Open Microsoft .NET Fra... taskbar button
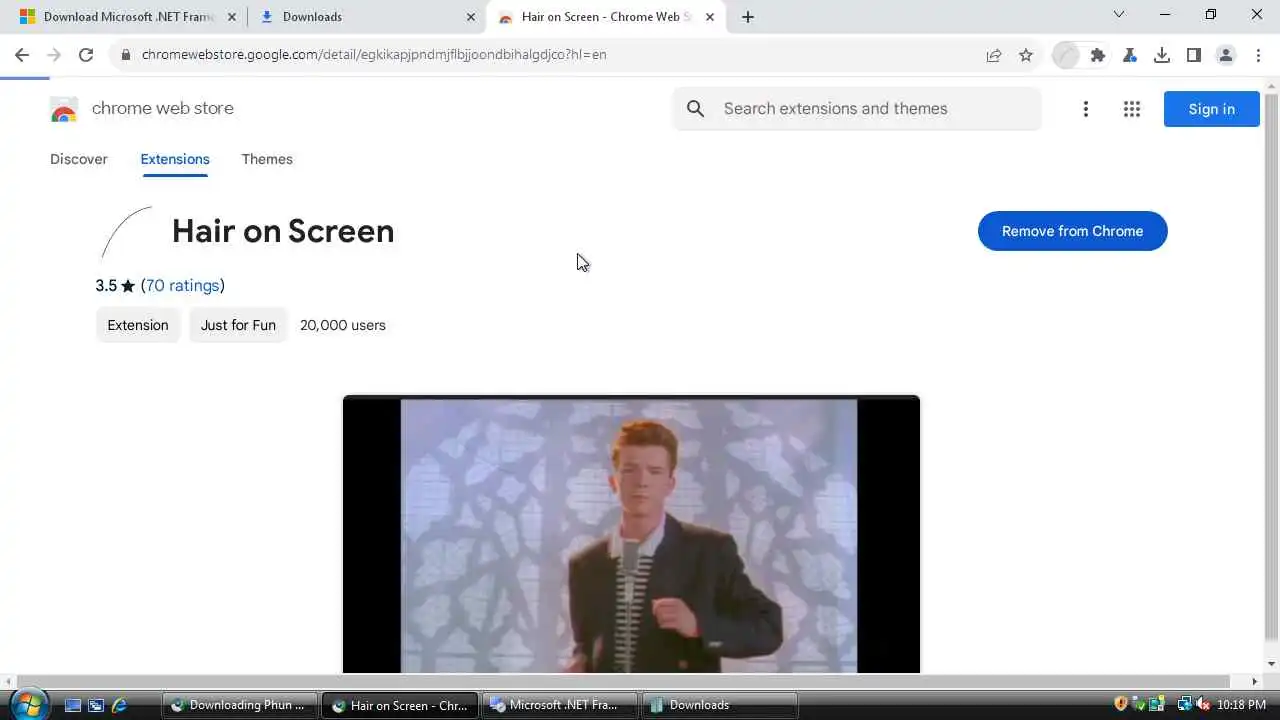The image size is (1280, 720). pyautogui.click(x=559, y=705)
